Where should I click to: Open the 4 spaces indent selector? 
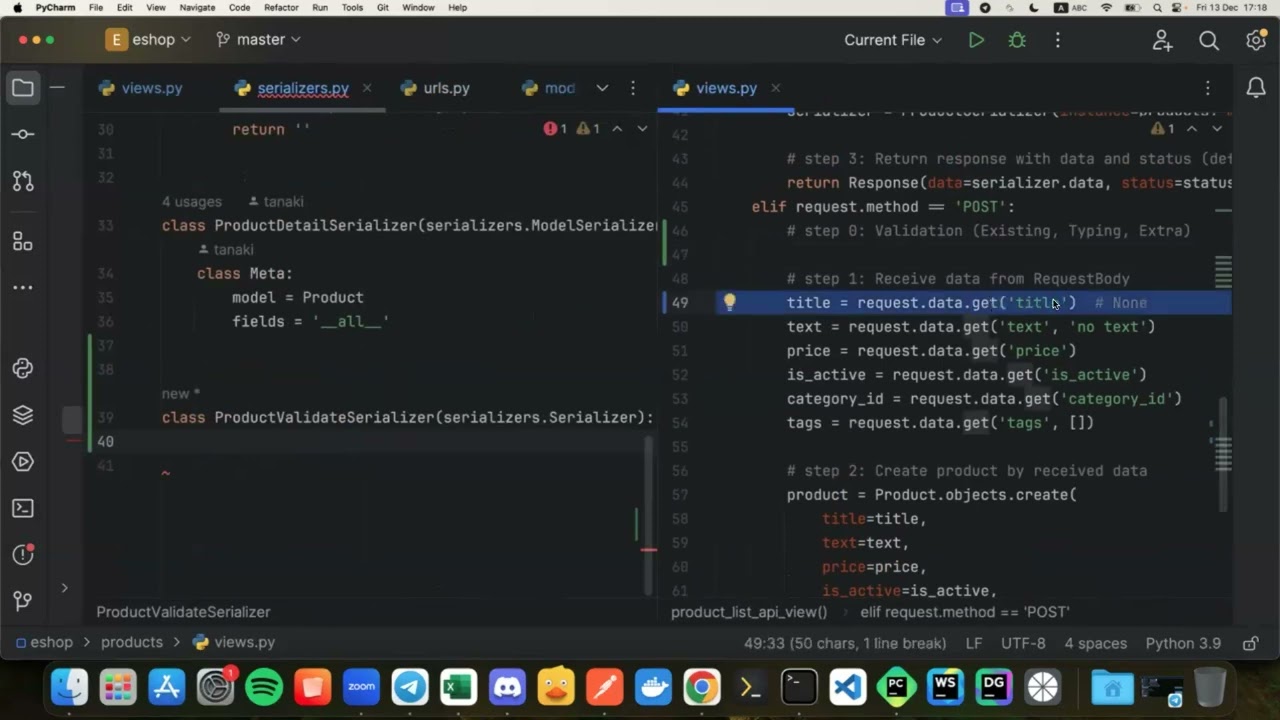point(1095,643)
